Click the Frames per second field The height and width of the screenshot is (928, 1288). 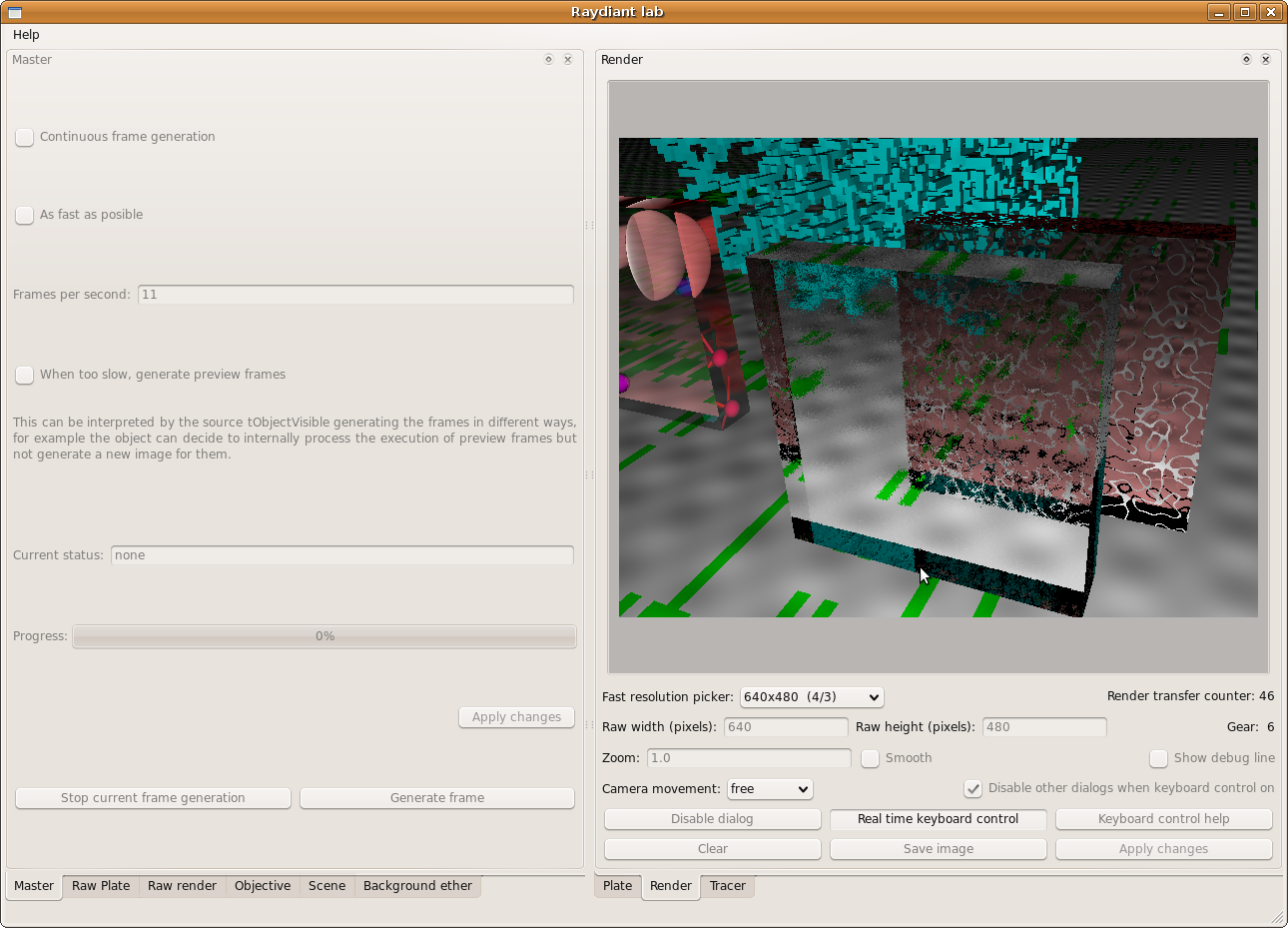click(355, 295)
